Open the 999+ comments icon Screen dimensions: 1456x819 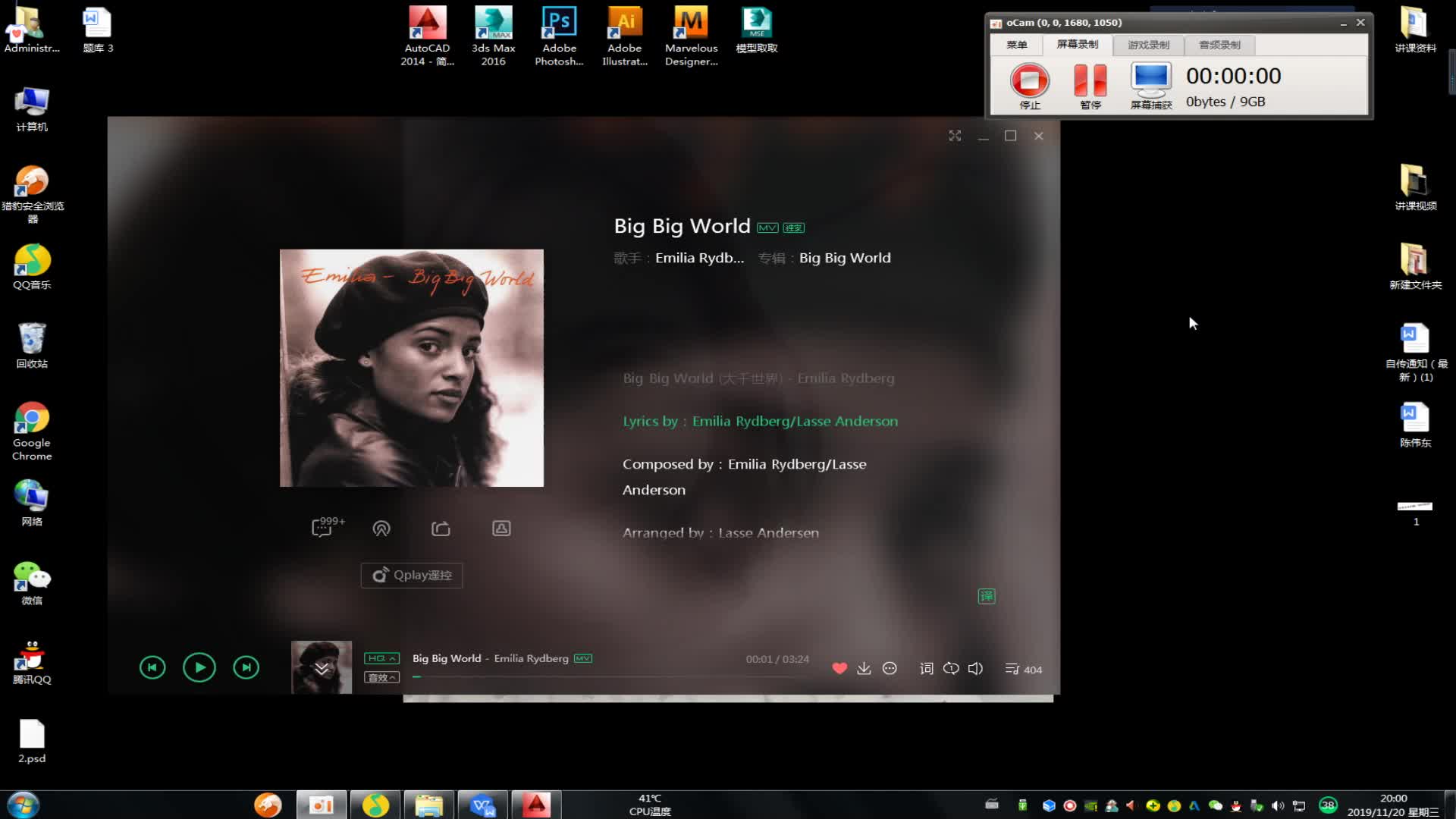(x=328, y=527)
